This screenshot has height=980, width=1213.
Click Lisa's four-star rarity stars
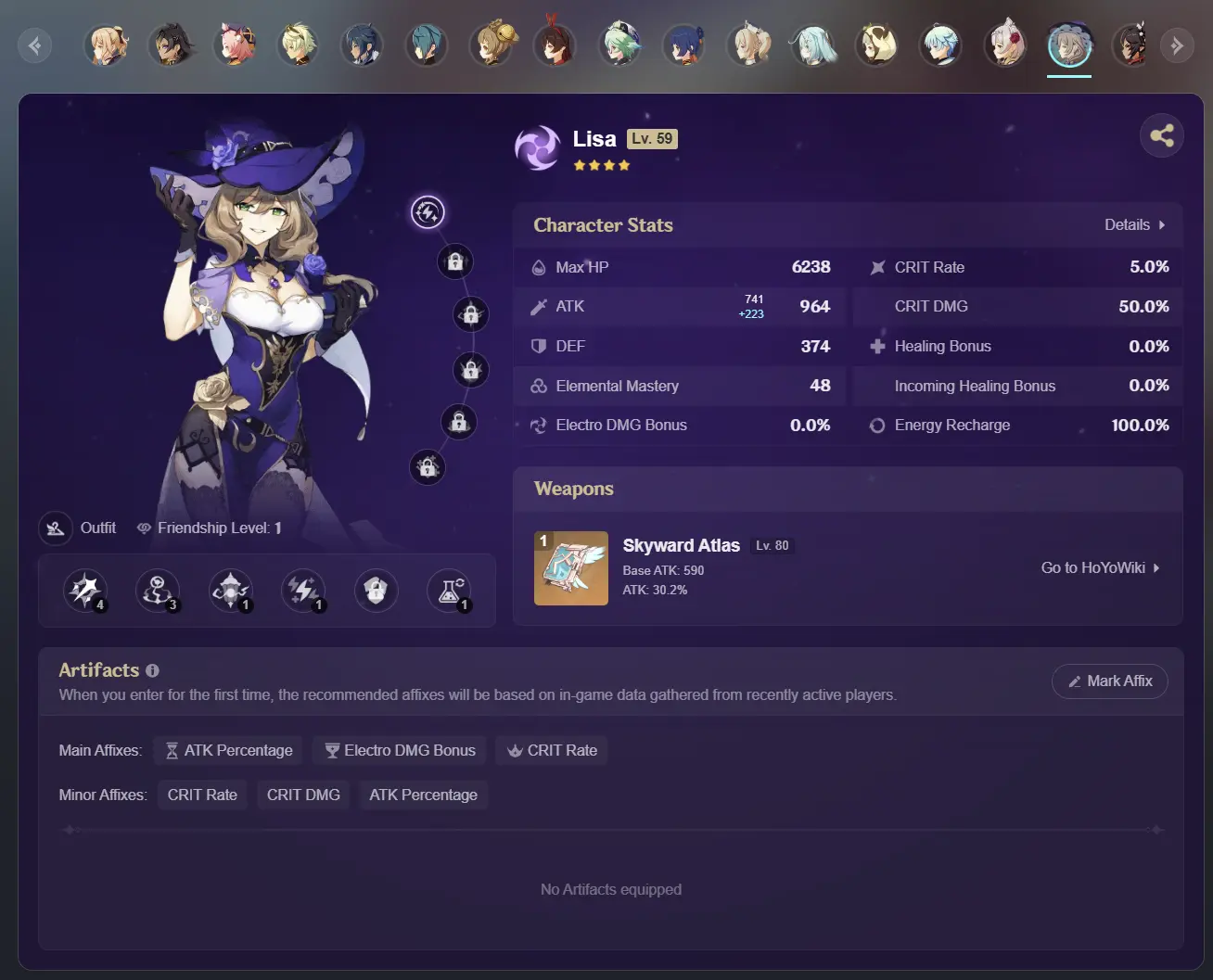point(602,165)
